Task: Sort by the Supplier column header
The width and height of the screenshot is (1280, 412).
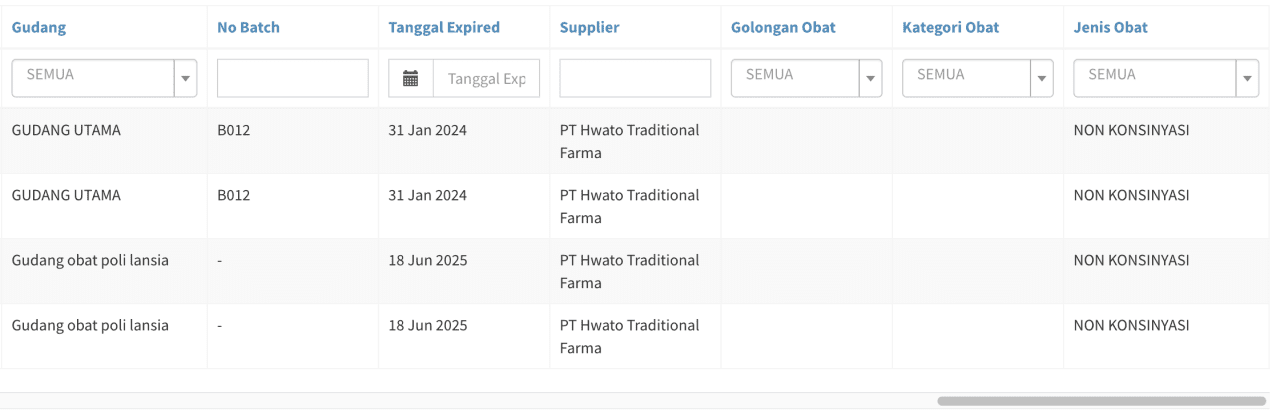Action: tap(589, 27)
